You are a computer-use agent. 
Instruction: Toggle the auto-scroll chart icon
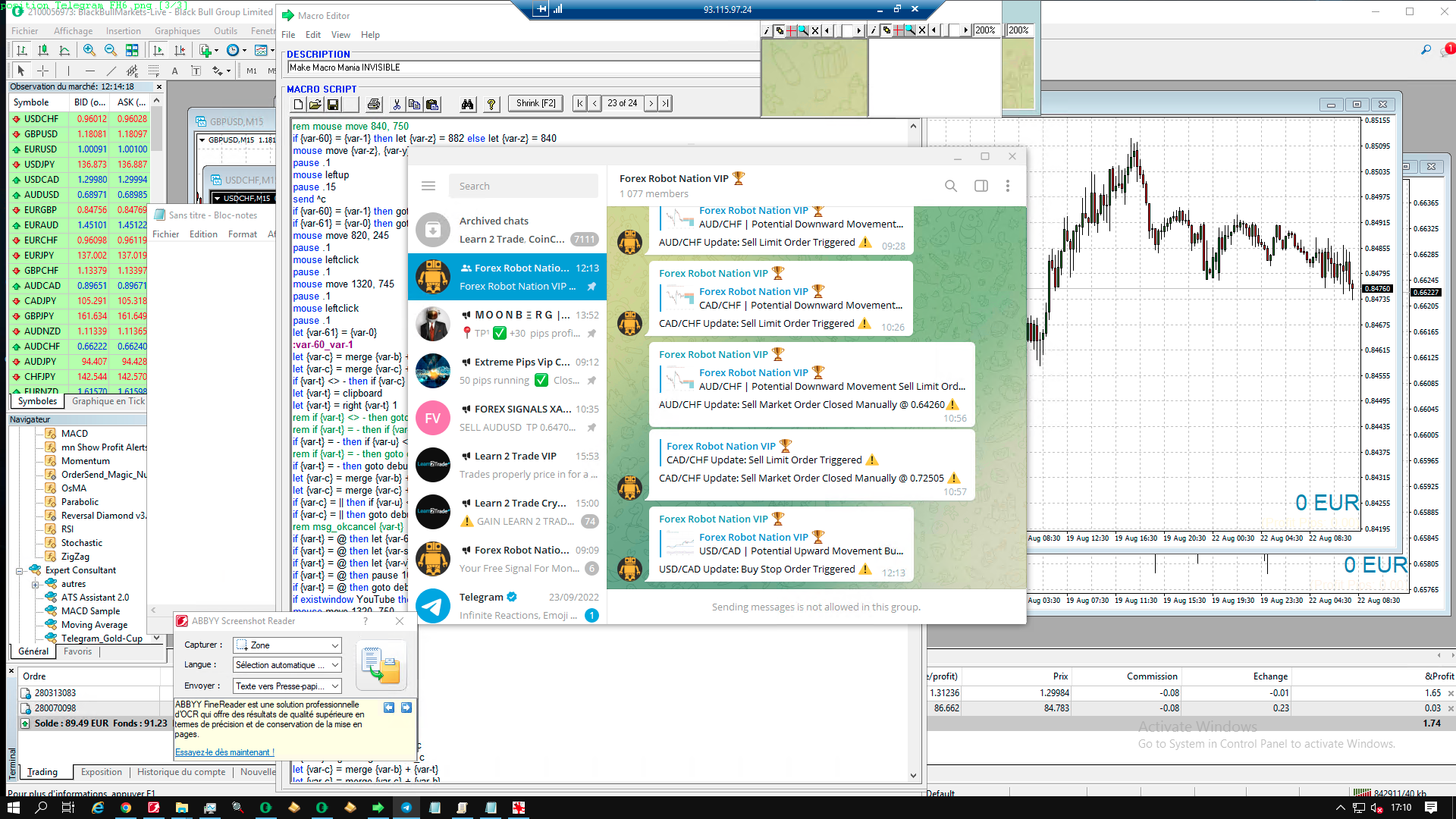point(158,50)
